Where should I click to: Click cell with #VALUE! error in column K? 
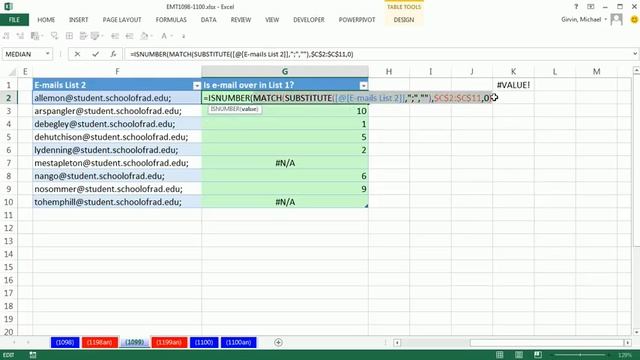coord(513,85)
